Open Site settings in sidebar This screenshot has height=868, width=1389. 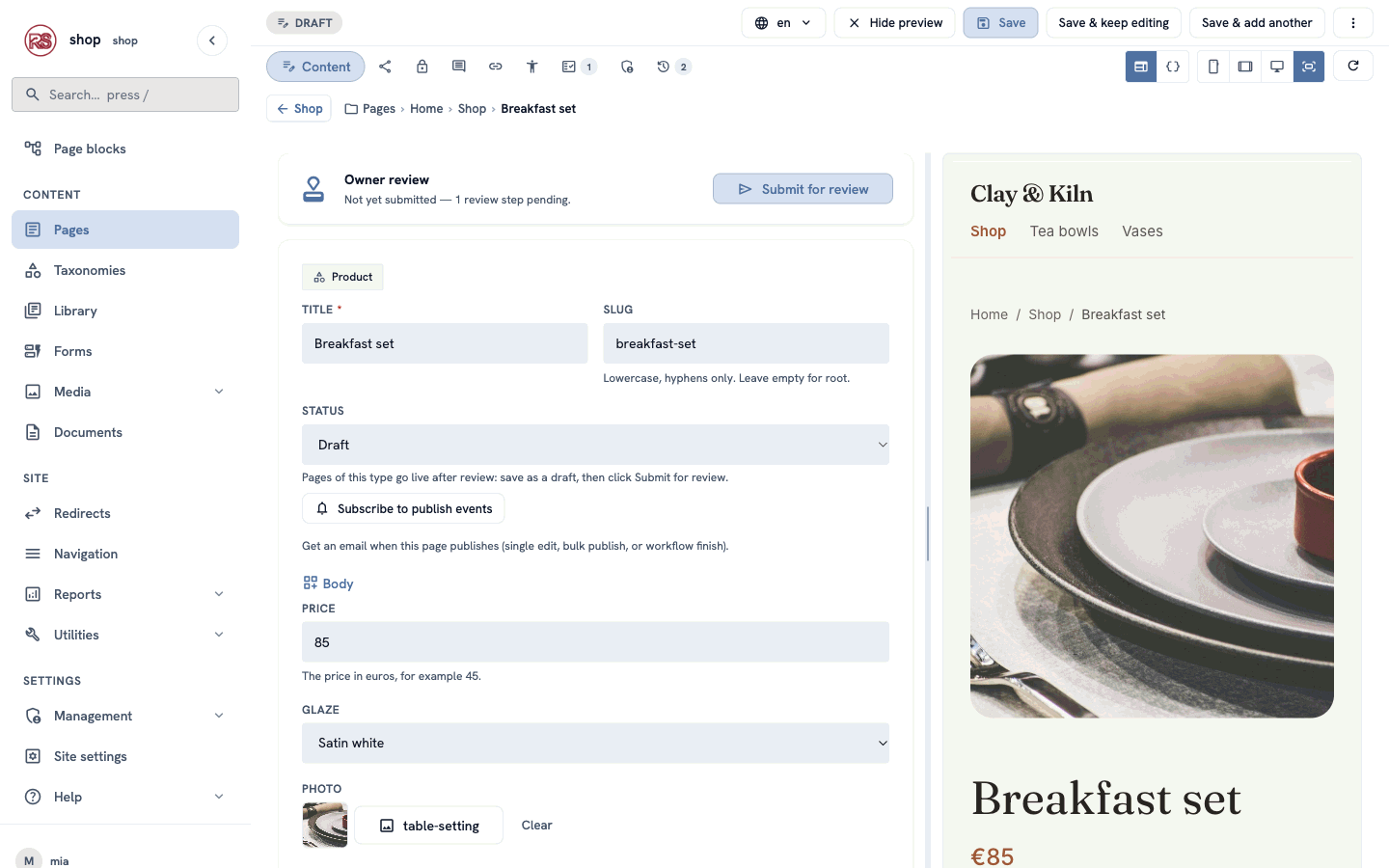[125, 756]
